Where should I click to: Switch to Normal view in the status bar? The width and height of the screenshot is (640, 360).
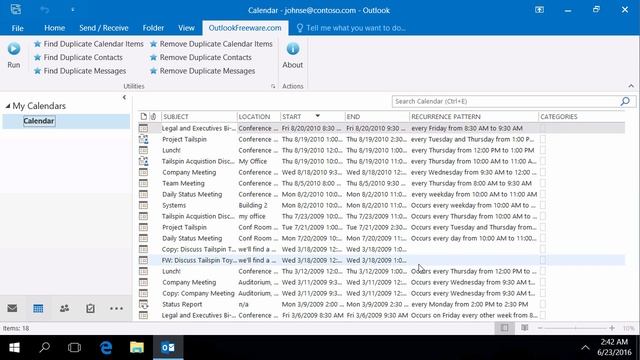click(x=504, y=328)
